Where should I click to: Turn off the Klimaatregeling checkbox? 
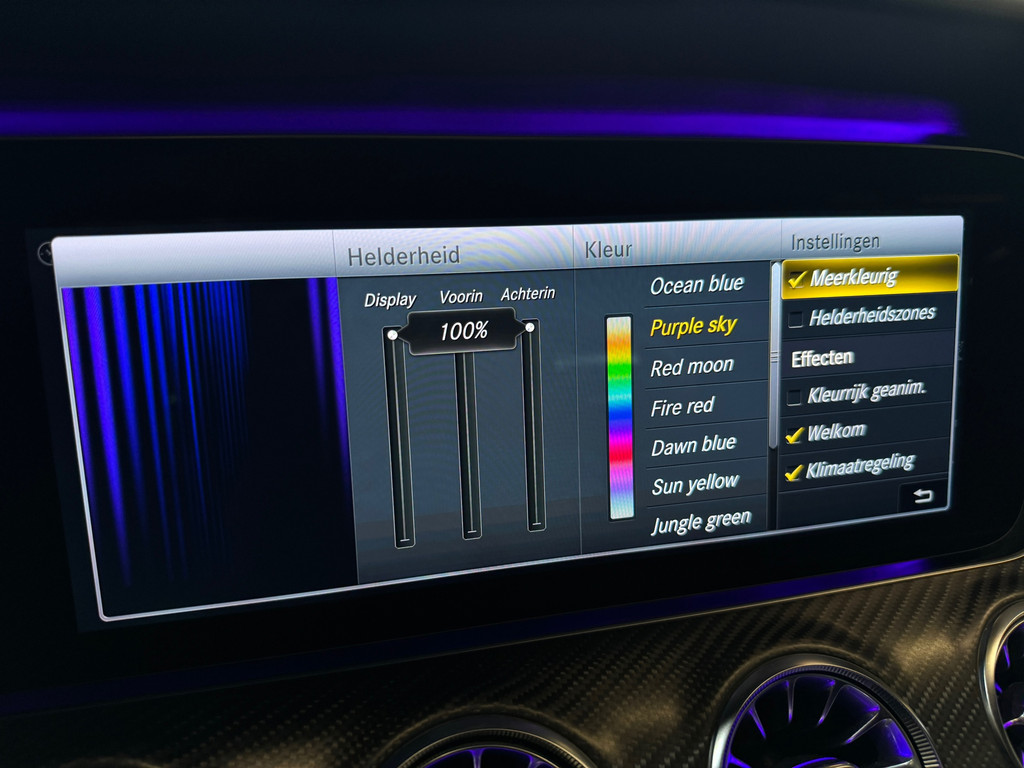click(794, 472)
